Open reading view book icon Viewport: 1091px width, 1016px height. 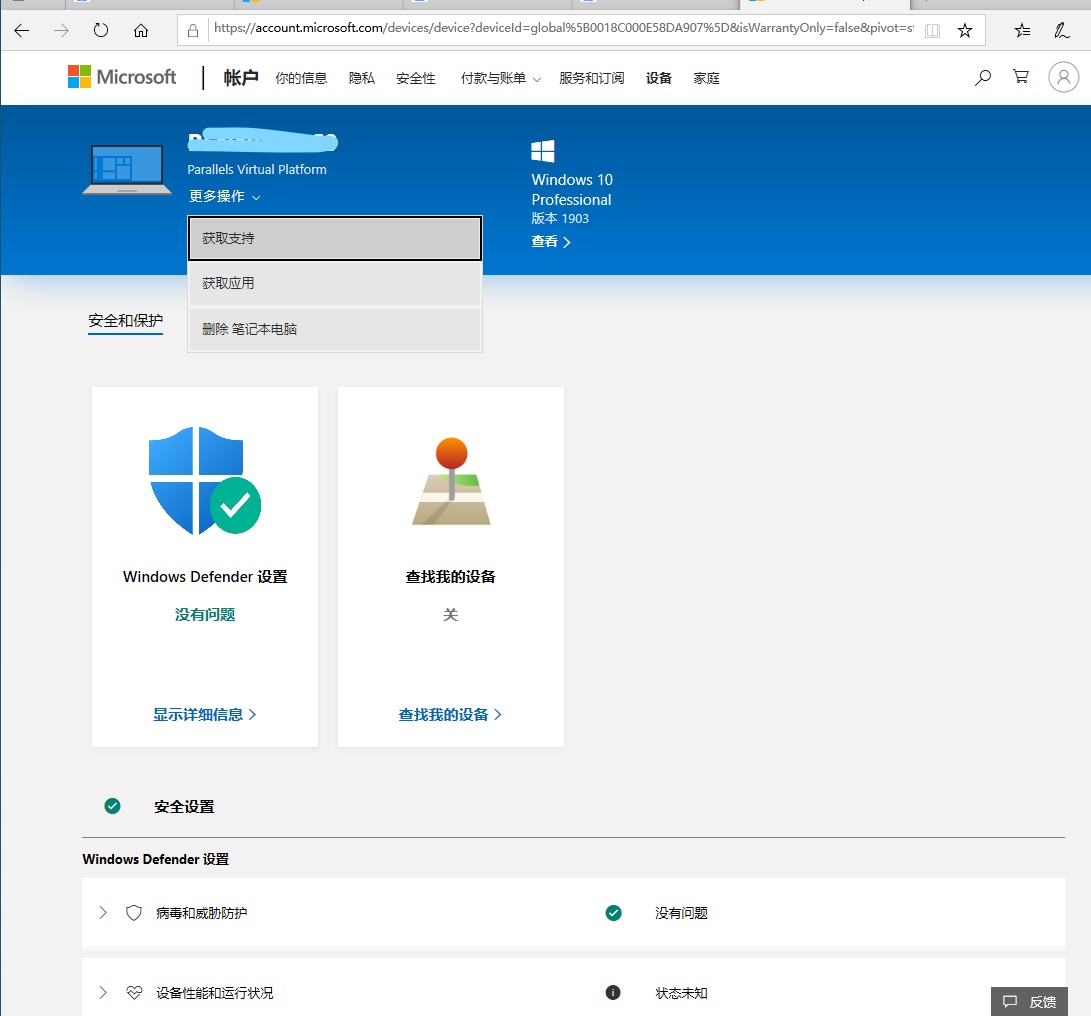pos(932,31)
